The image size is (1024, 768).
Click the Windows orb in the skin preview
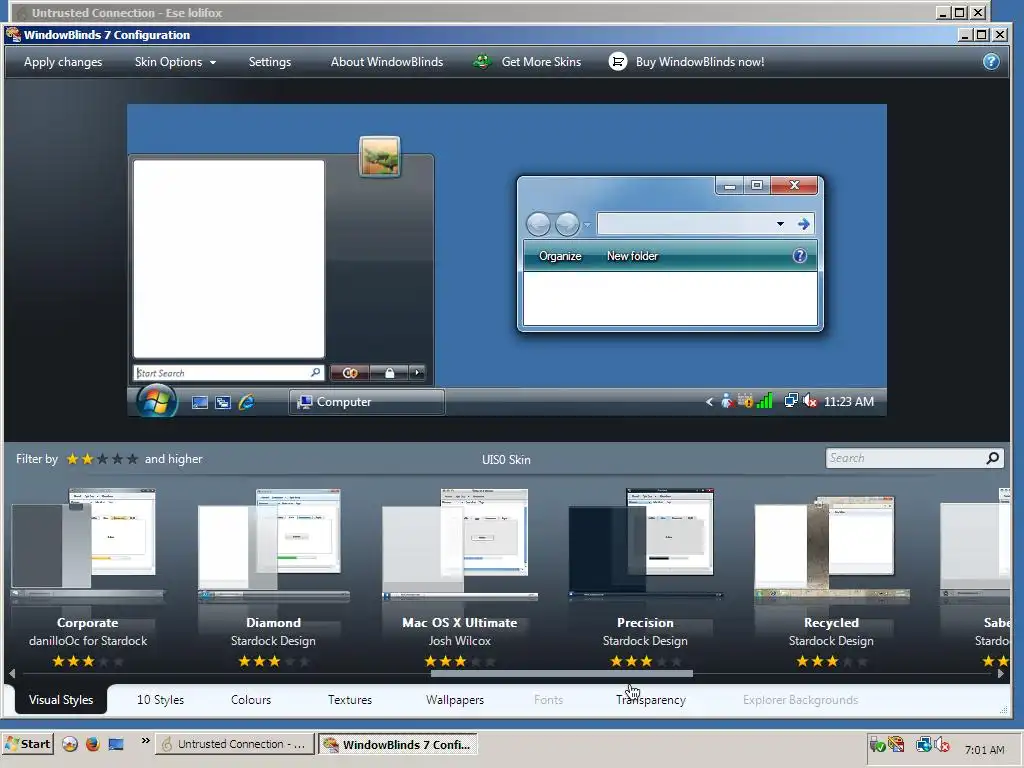(157, 400)
